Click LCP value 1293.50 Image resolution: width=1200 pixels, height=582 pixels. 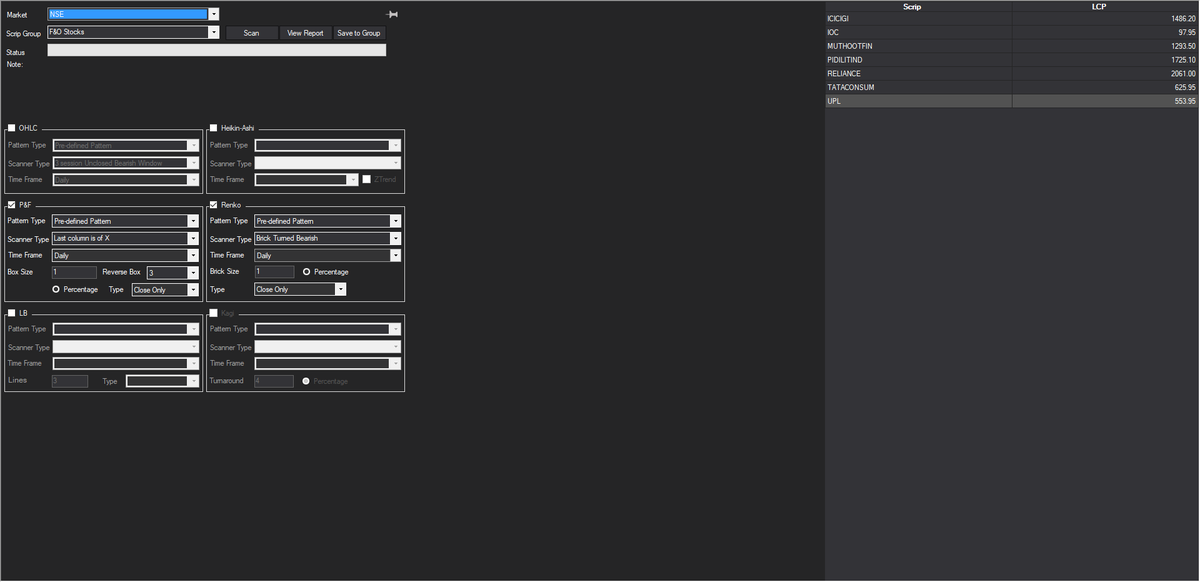pyautogui.click(x=1183, y=46)
